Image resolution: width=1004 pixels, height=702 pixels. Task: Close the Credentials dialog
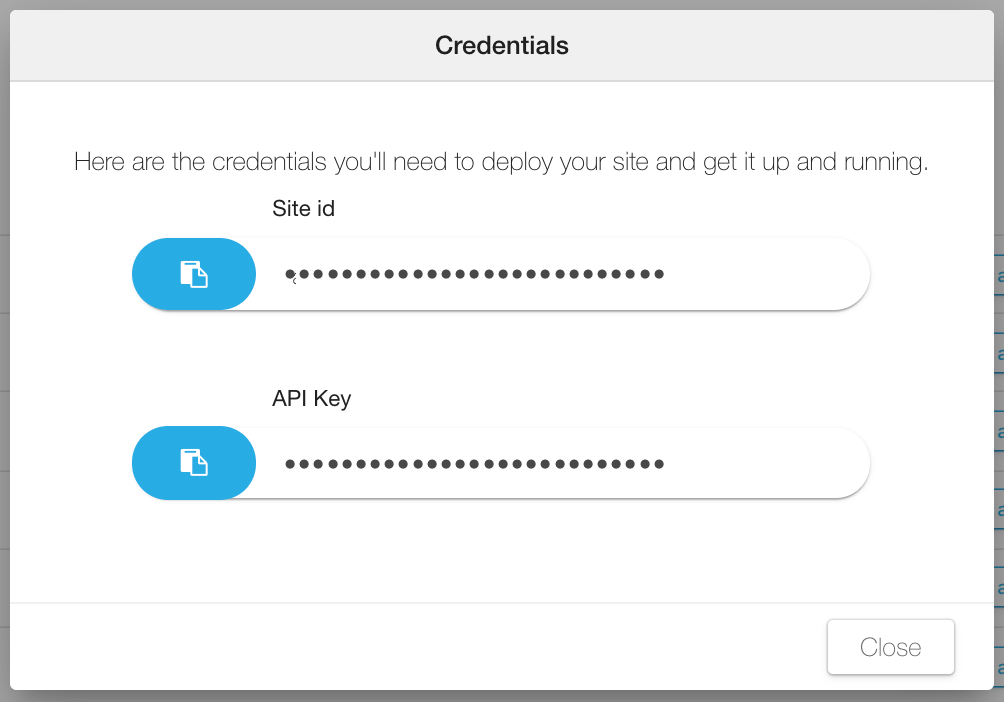pyautogui.click(x=890, y=647)
